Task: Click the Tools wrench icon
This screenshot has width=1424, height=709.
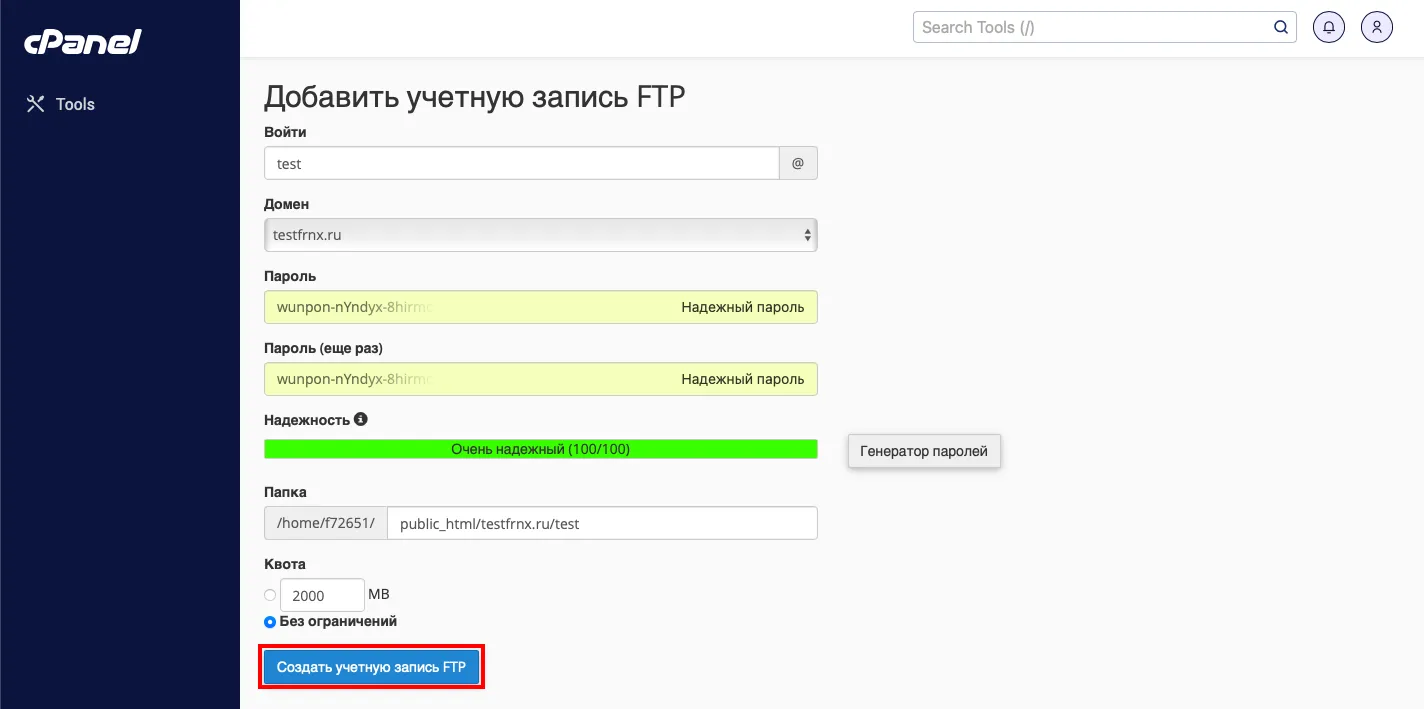Action: pos(36,104)
